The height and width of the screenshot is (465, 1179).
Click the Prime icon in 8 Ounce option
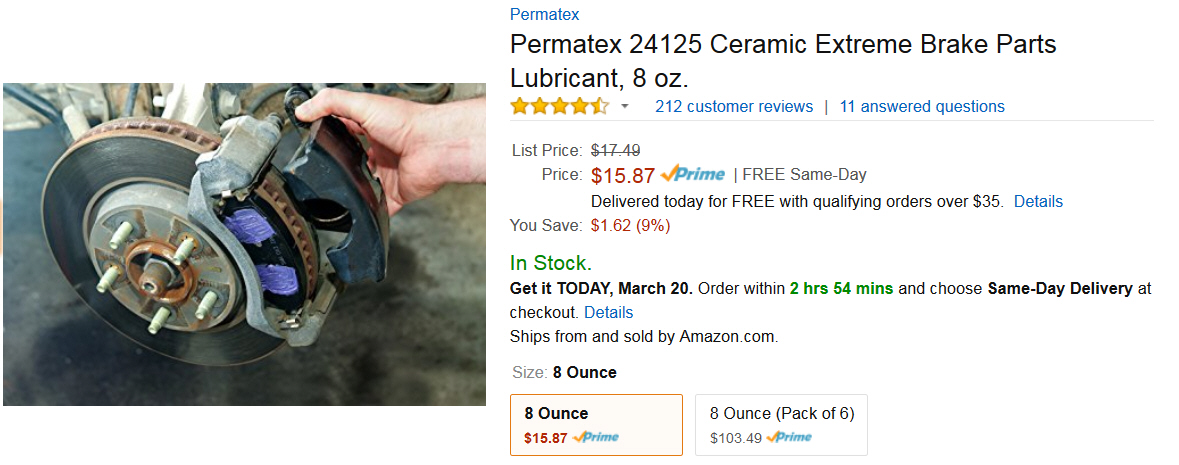(x=595, y=437)
